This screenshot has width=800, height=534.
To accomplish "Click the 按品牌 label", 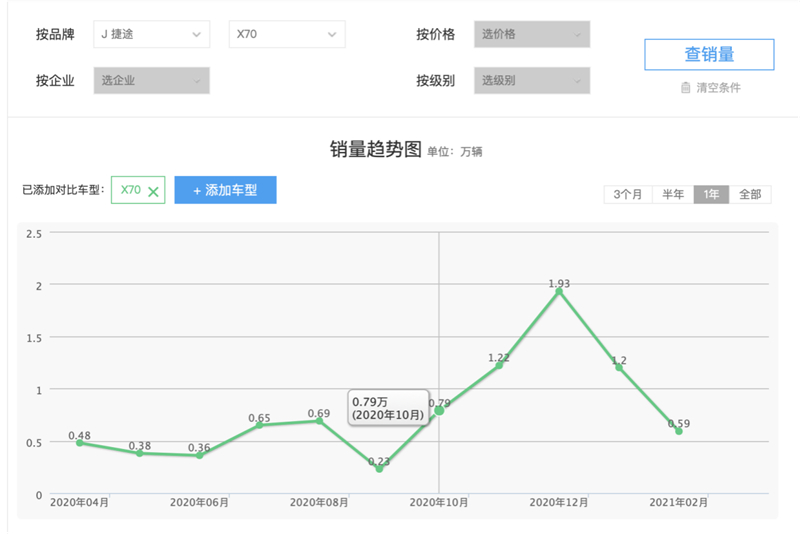I will [x=55, y=34].
